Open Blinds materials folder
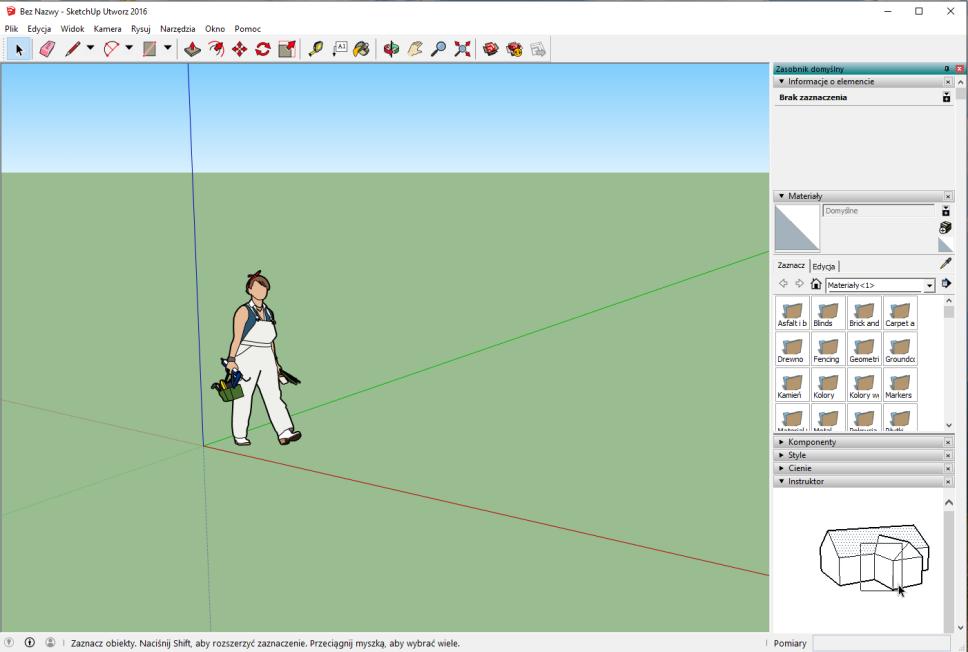968x652 pixels. tap(828, 313)
